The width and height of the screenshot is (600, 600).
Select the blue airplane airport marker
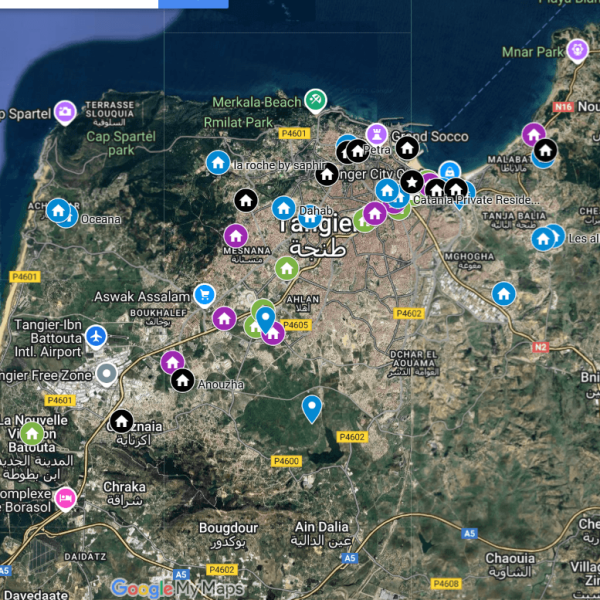(96, 336)
